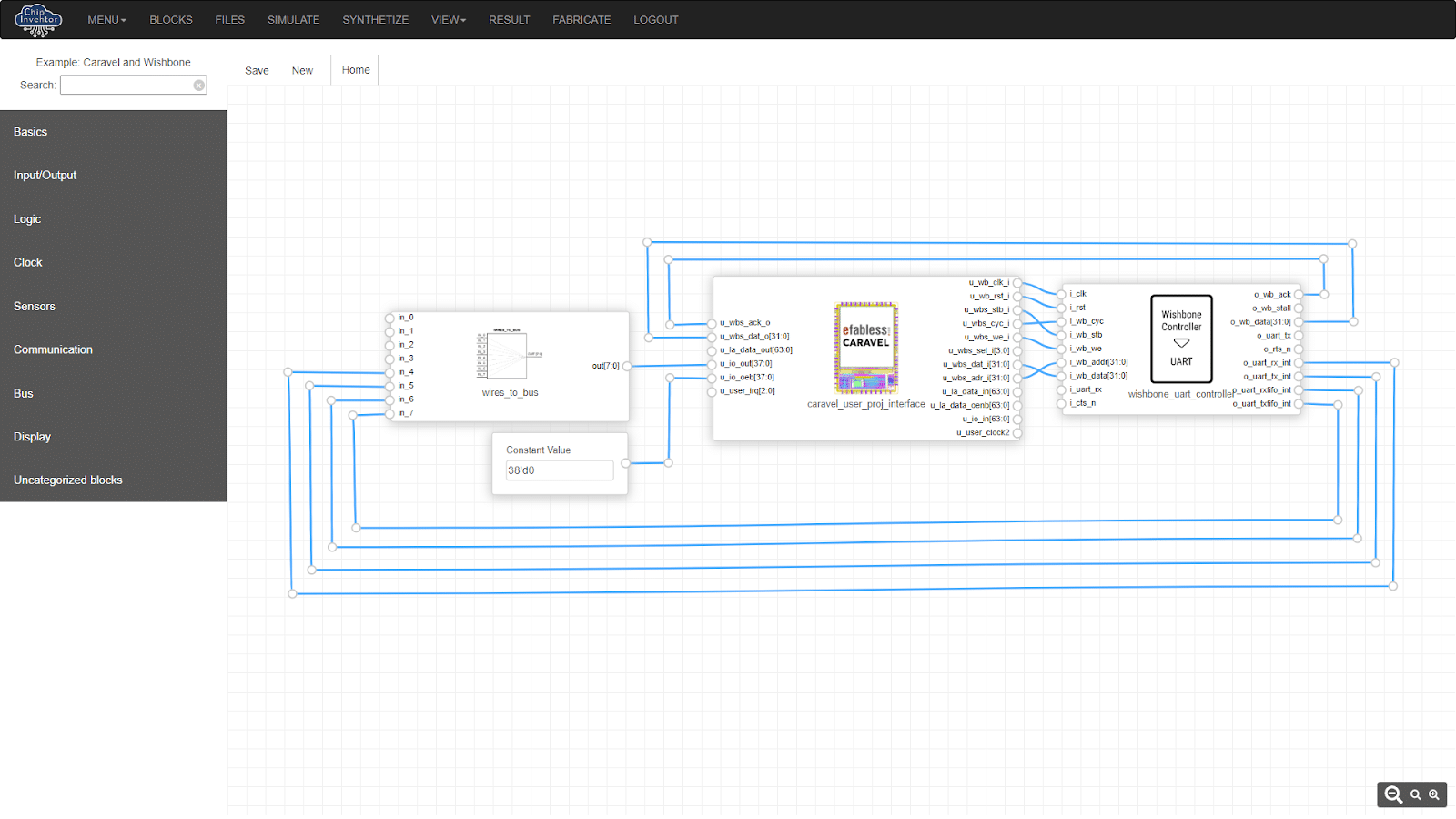Reset canvas zoom with plain magnifier
Viewport: 1456px width, 819px height.
pyautogui.click(x=1415, y=794)
